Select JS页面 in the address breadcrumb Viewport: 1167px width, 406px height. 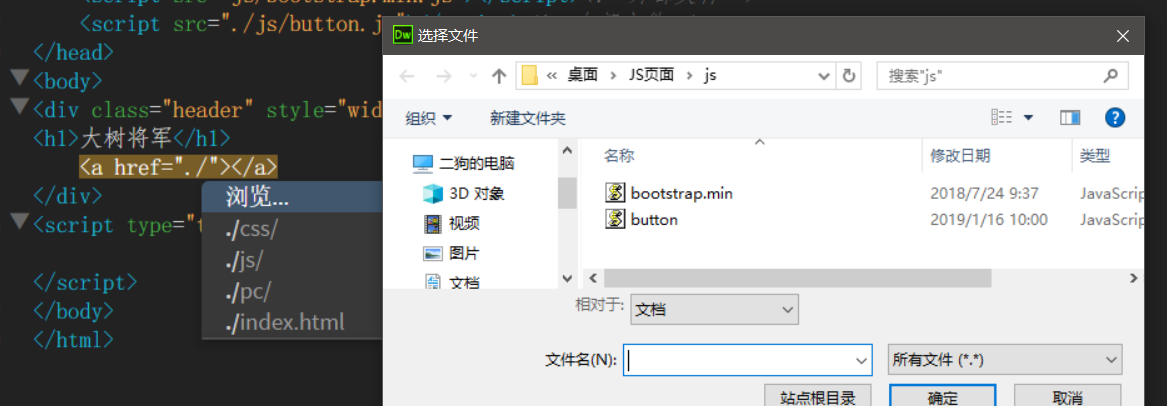pyautogui.click(x=651, y=75)
